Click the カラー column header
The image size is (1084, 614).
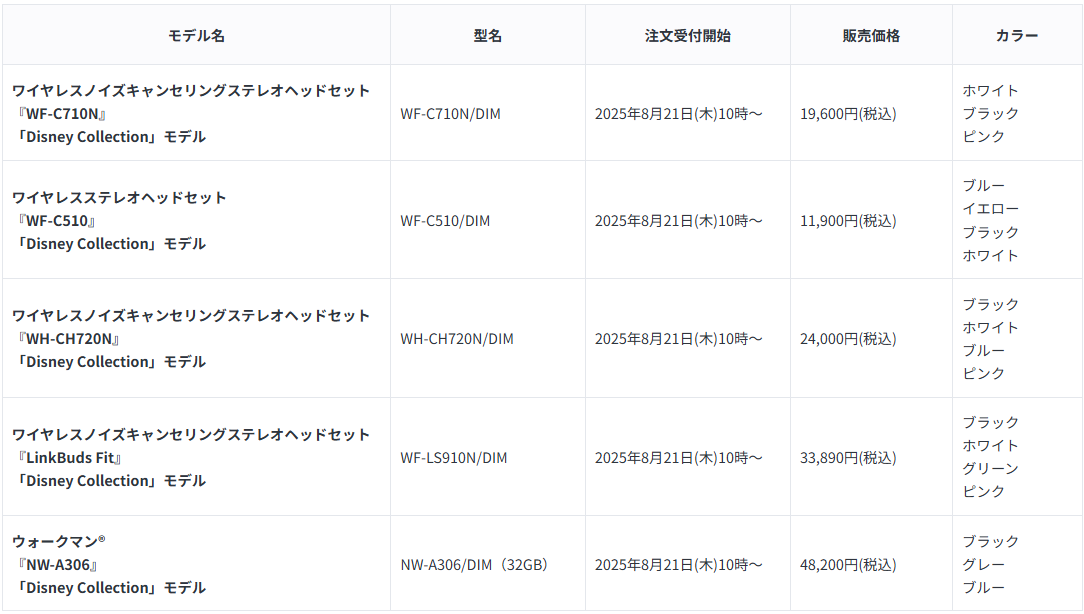1017,36
